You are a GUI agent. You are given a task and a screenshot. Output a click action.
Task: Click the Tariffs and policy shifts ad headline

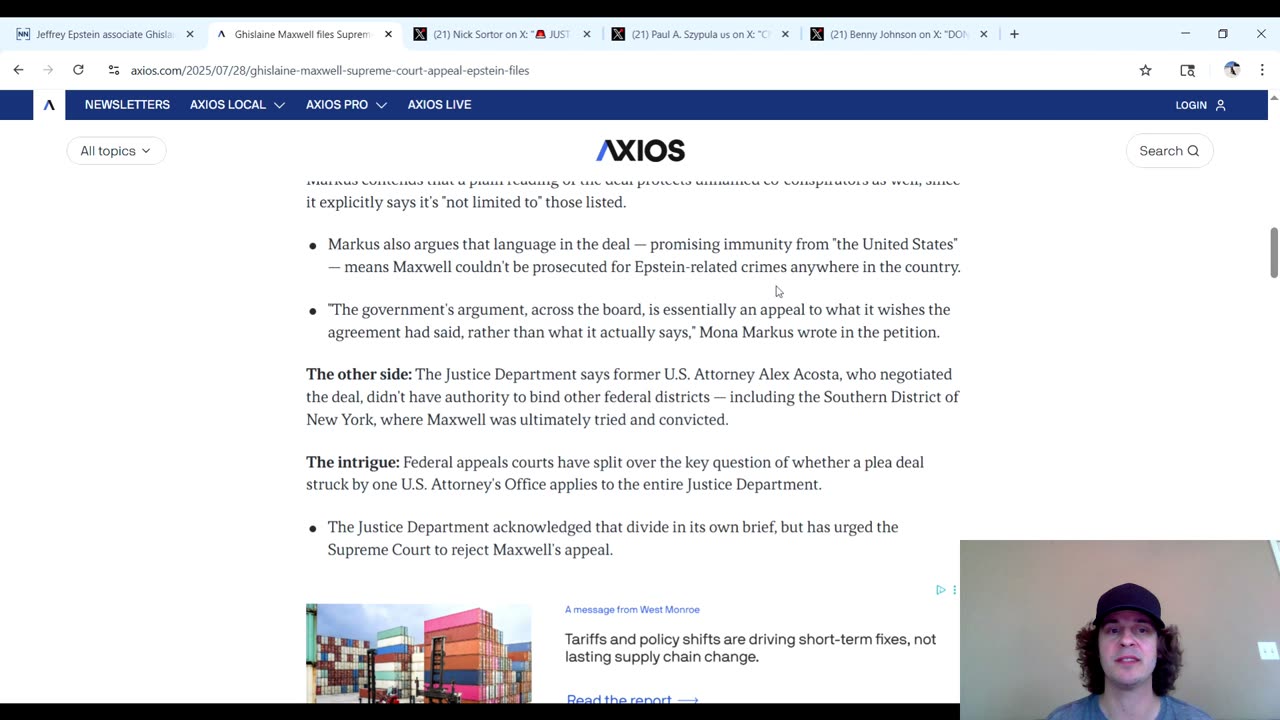pos(751,648)
